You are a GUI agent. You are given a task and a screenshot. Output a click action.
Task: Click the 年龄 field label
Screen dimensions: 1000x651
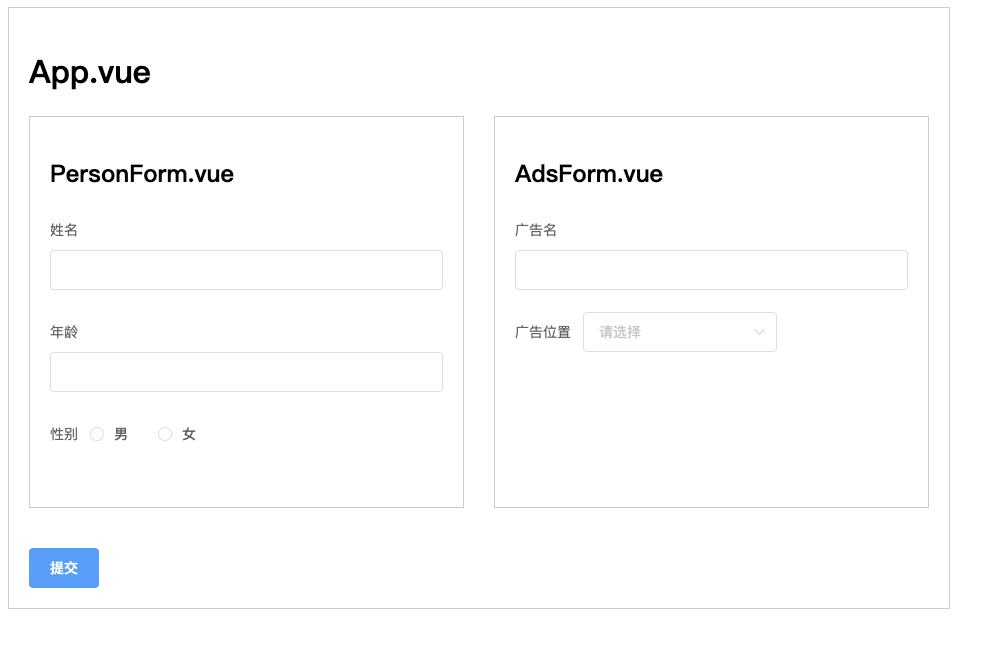click(64, 332)
